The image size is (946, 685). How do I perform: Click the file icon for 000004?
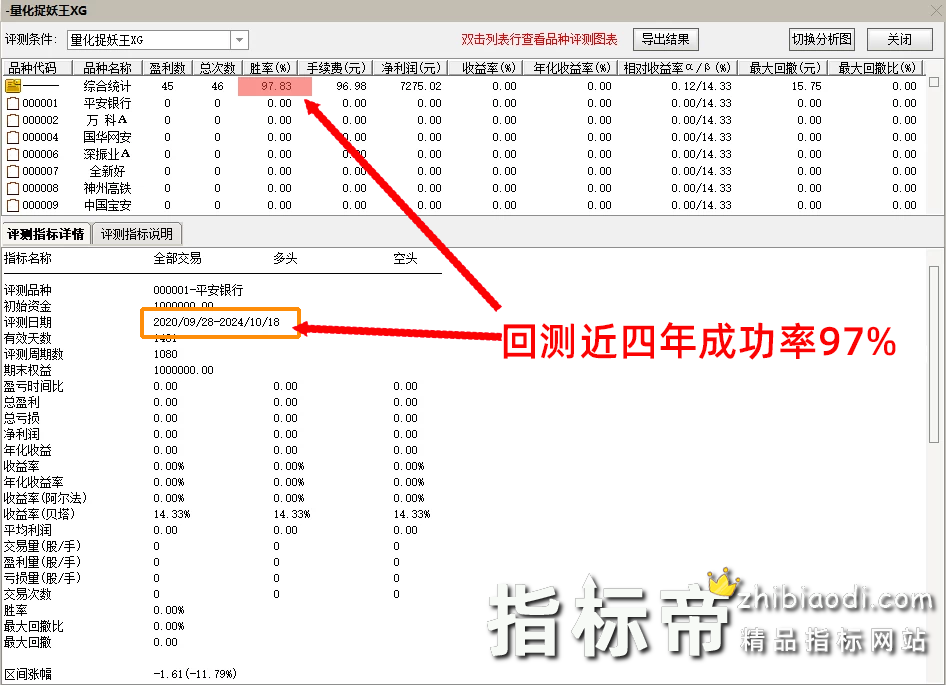13,137
